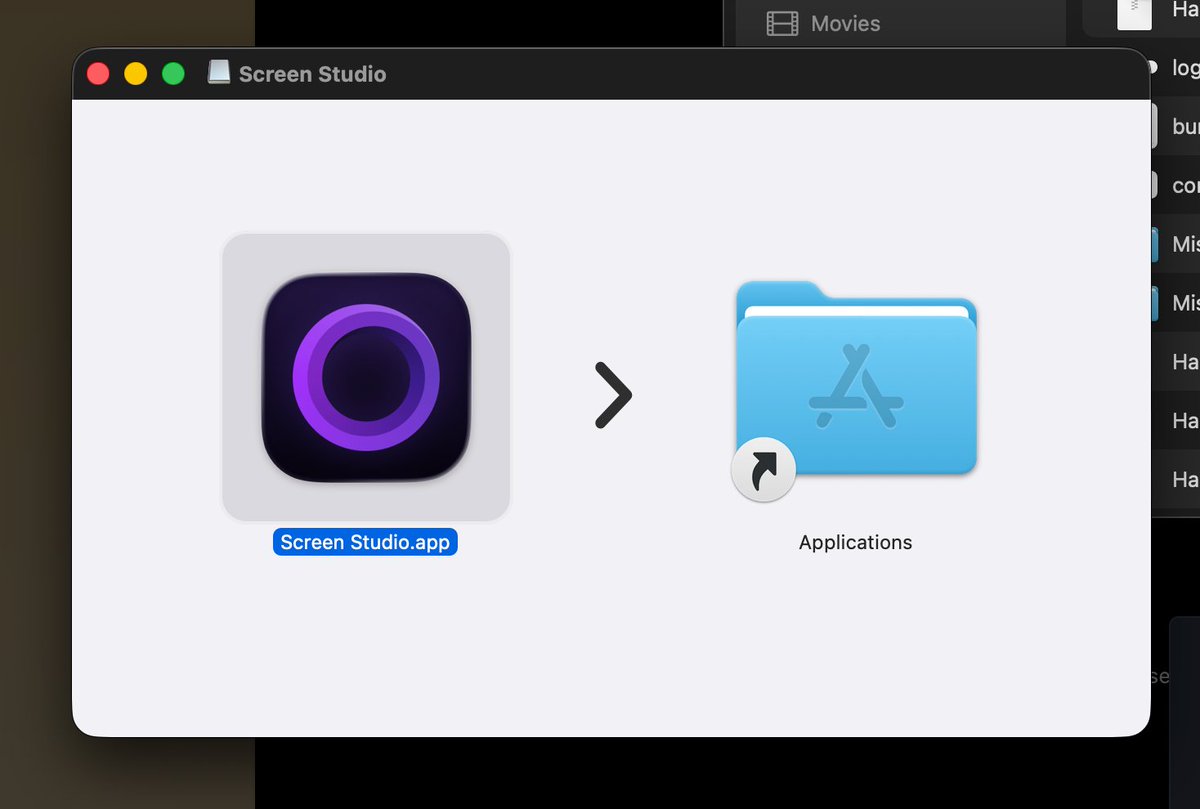Click the Screen Studio window title text
The width and height of the screenshot is (1200, 809).
pos(312,74)
